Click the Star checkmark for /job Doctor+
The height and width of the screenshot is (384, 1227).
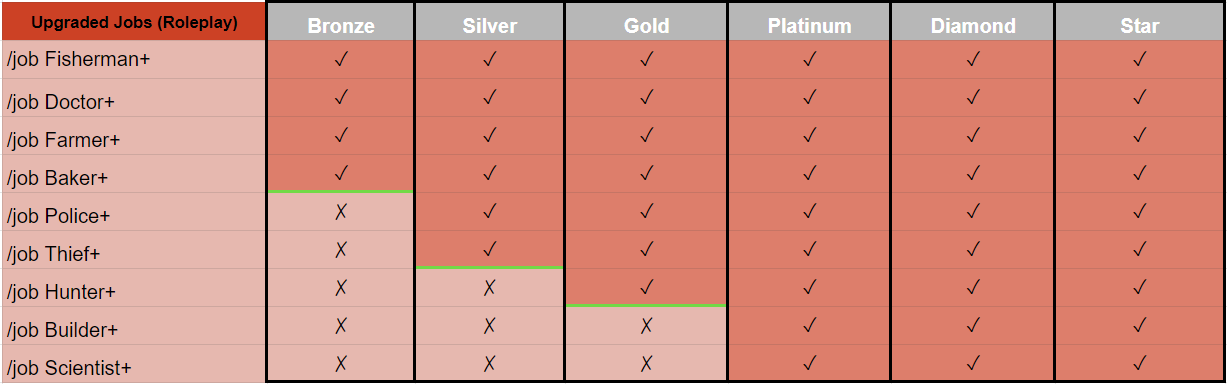click(x=1139, y=98)
